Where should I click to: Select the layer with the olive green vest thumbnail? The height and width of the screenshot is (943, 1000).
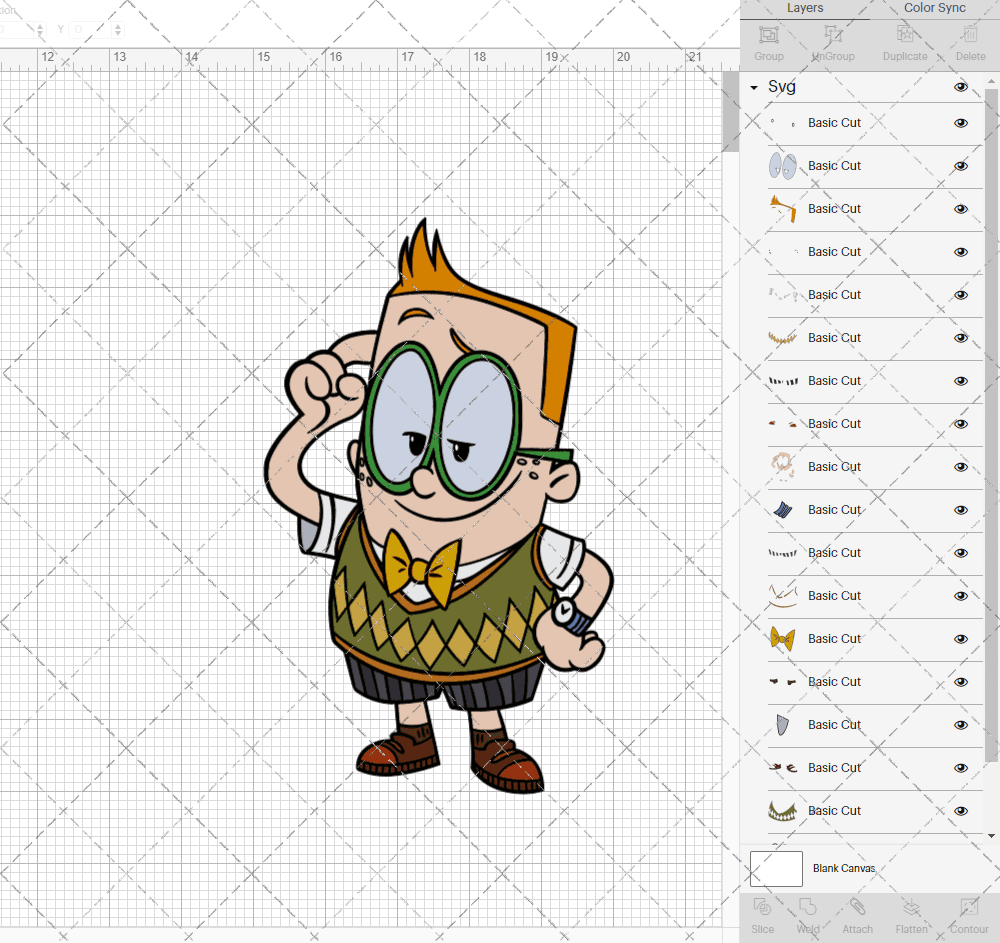pos(874,811)
